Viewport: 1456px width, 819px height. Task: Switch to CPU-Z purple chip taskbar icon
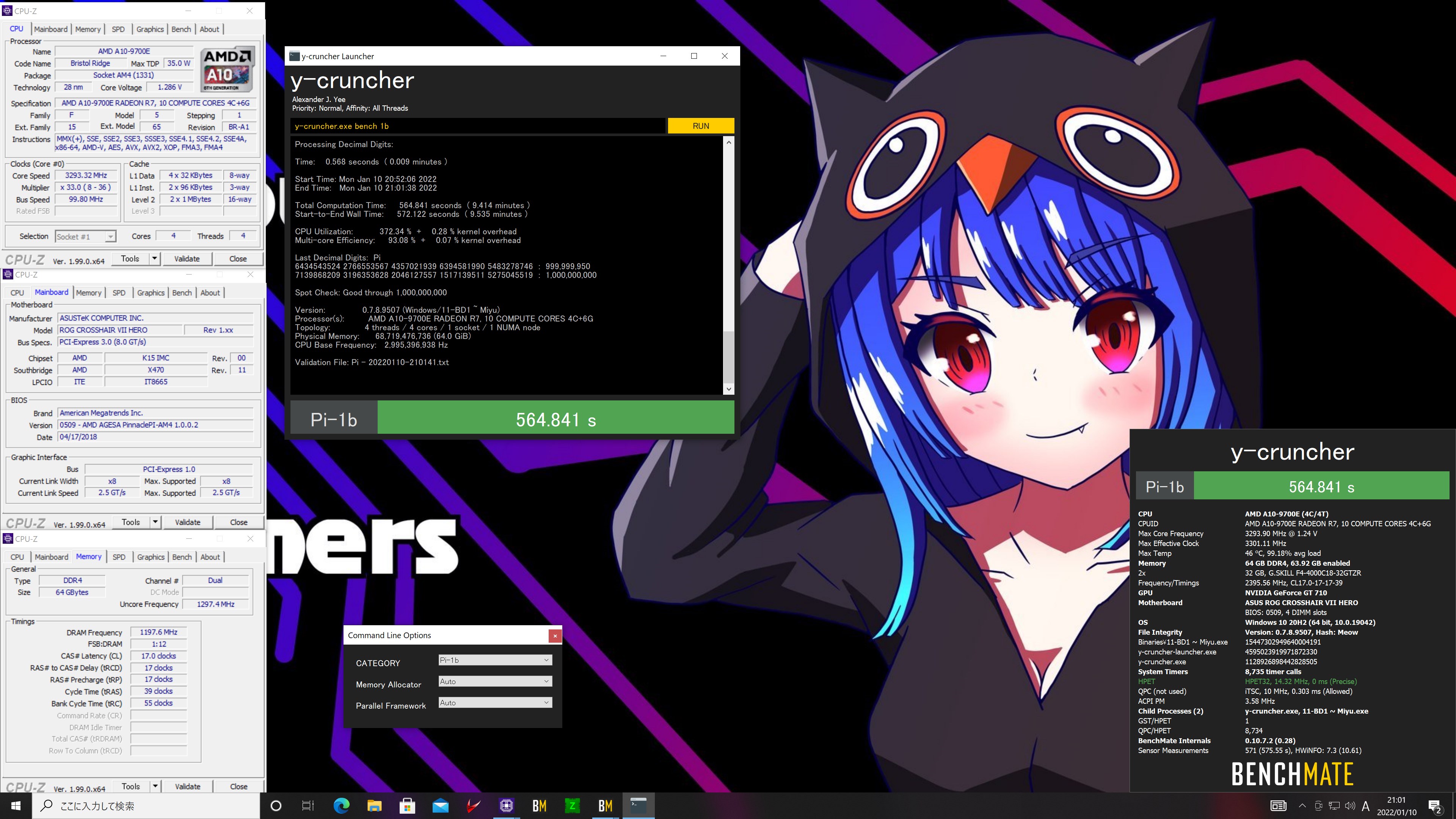tap(507, 805)
